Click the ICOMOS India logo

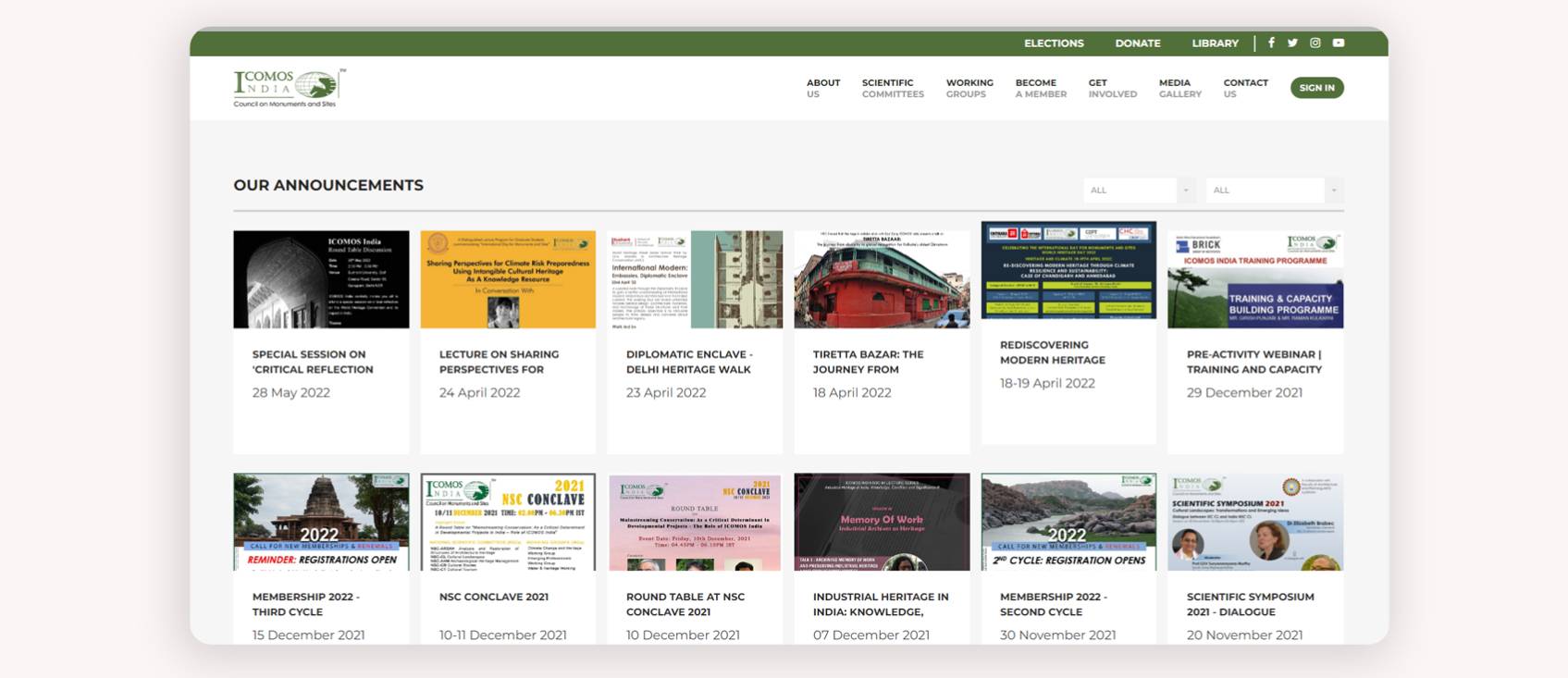(290, 88)
